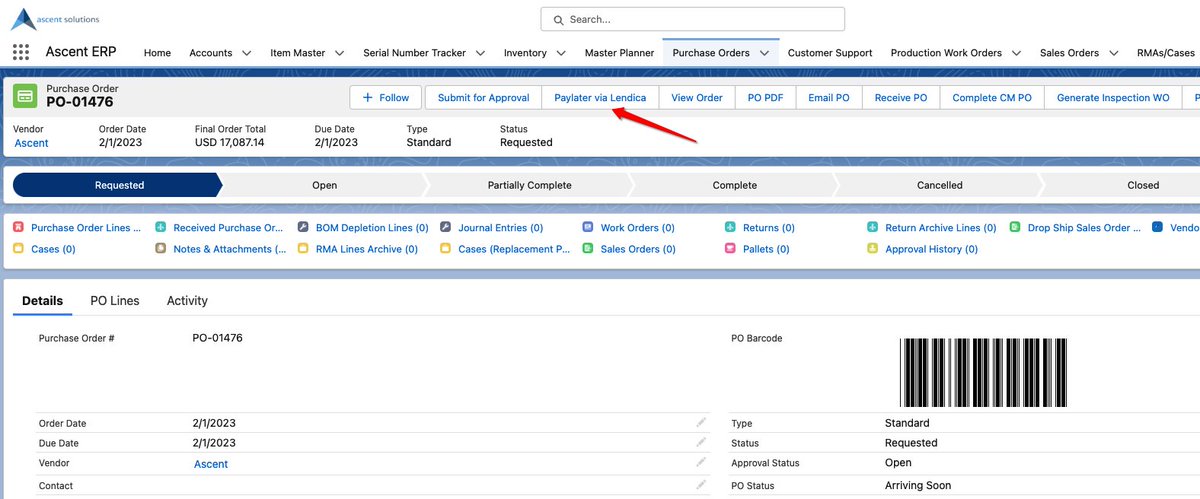Viewport: 1200px width, 499px height.
Task: Click the Return Archive Lines icon
Action: point(873,228)
